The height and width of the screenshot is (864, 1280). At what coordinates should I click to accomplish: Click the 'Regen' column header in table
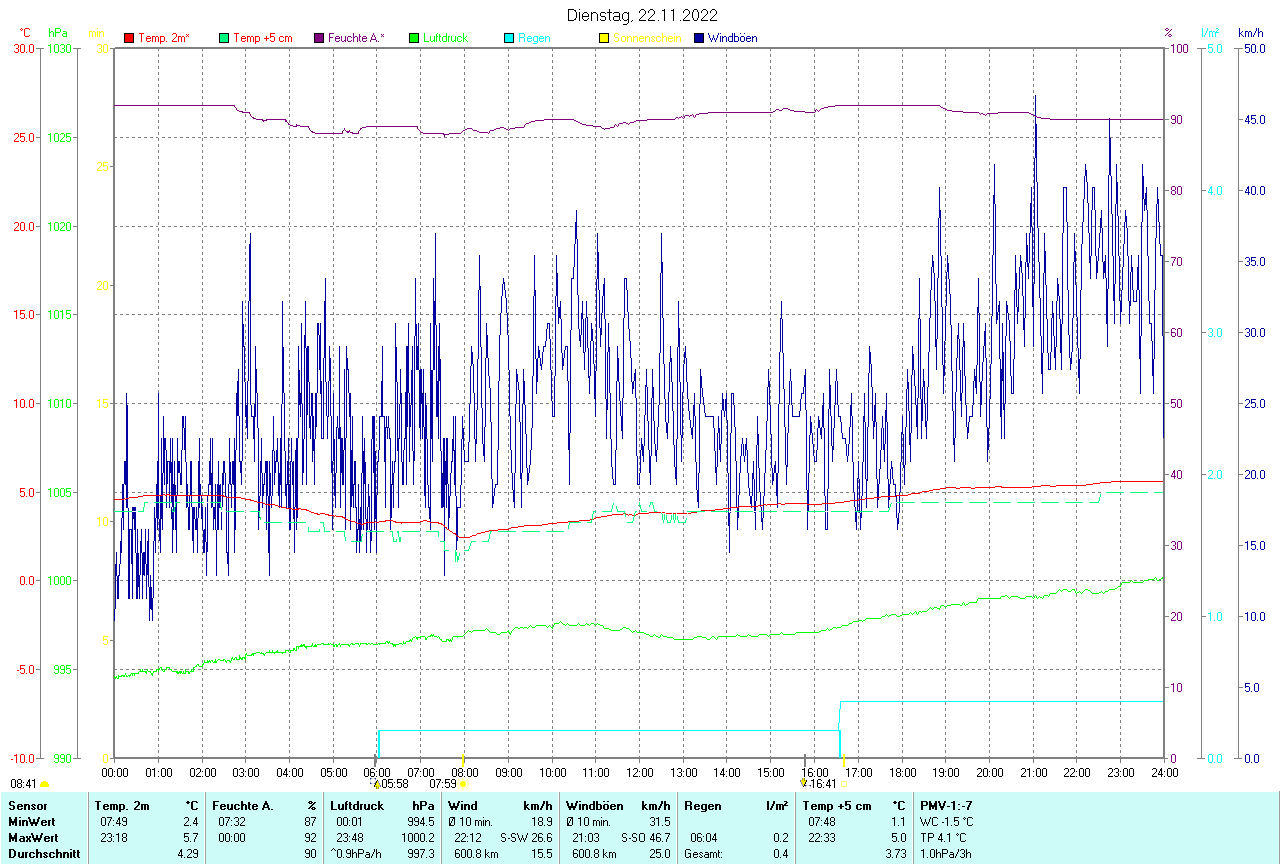[702, 806]
